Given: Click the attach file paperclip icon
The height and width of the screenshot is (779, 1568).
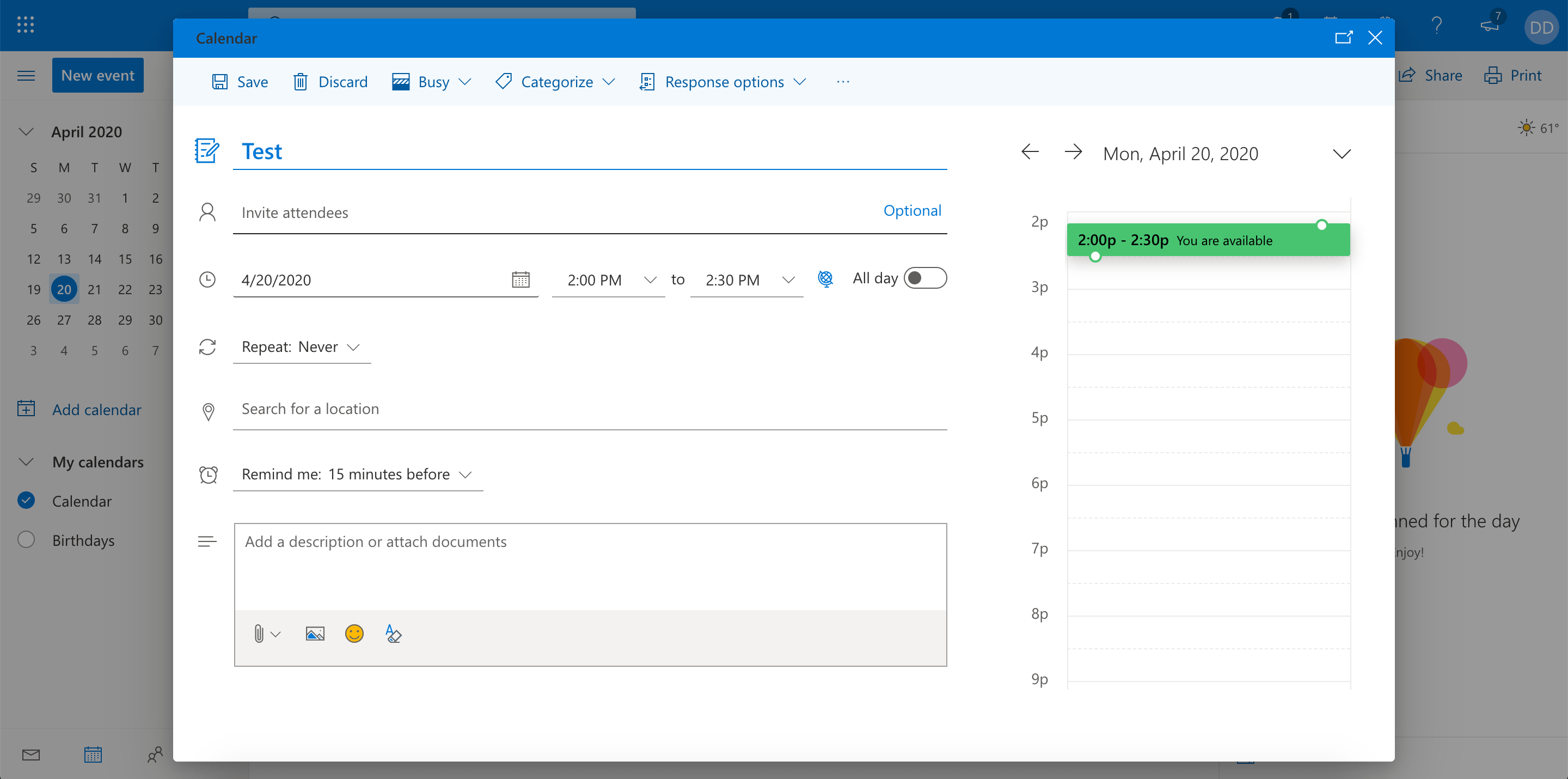Looking at the screenshot, I should tap(259, 634).
